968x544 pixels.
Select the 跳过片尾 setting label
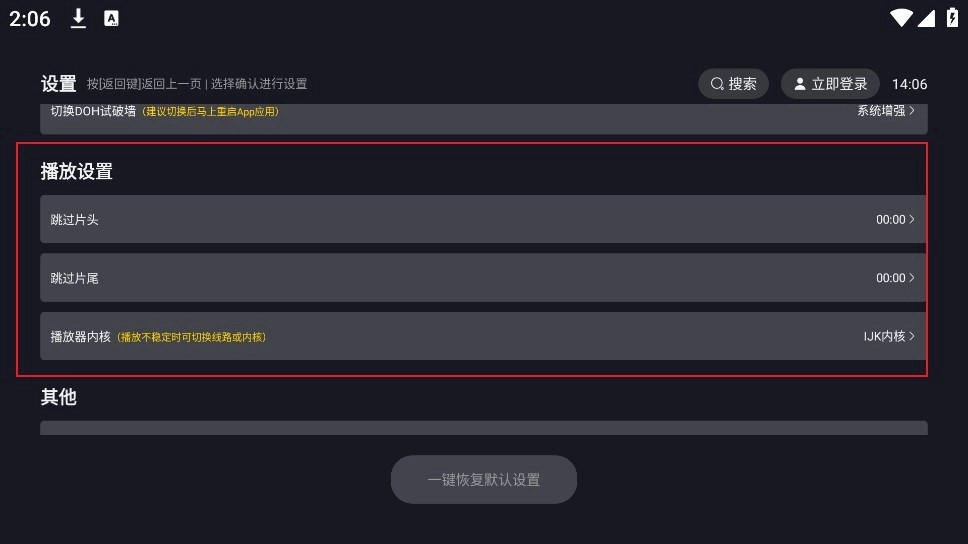click(x=74, y=278)
